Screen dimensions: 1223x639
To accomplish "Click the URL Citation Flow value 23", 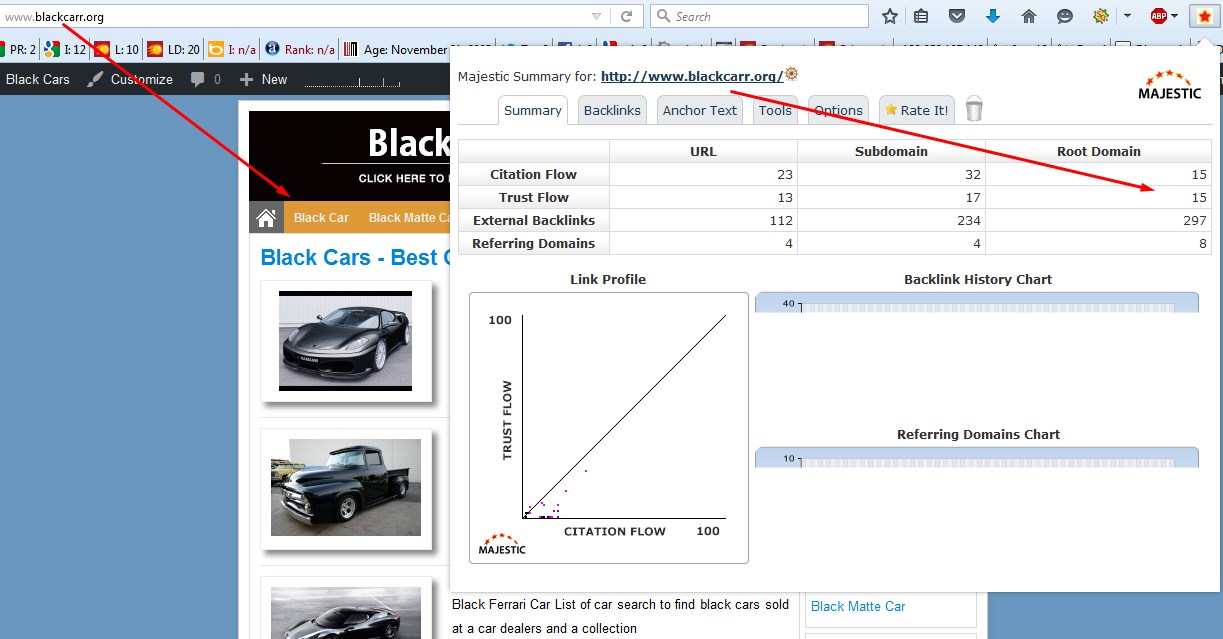I will [x=784, y=174].
